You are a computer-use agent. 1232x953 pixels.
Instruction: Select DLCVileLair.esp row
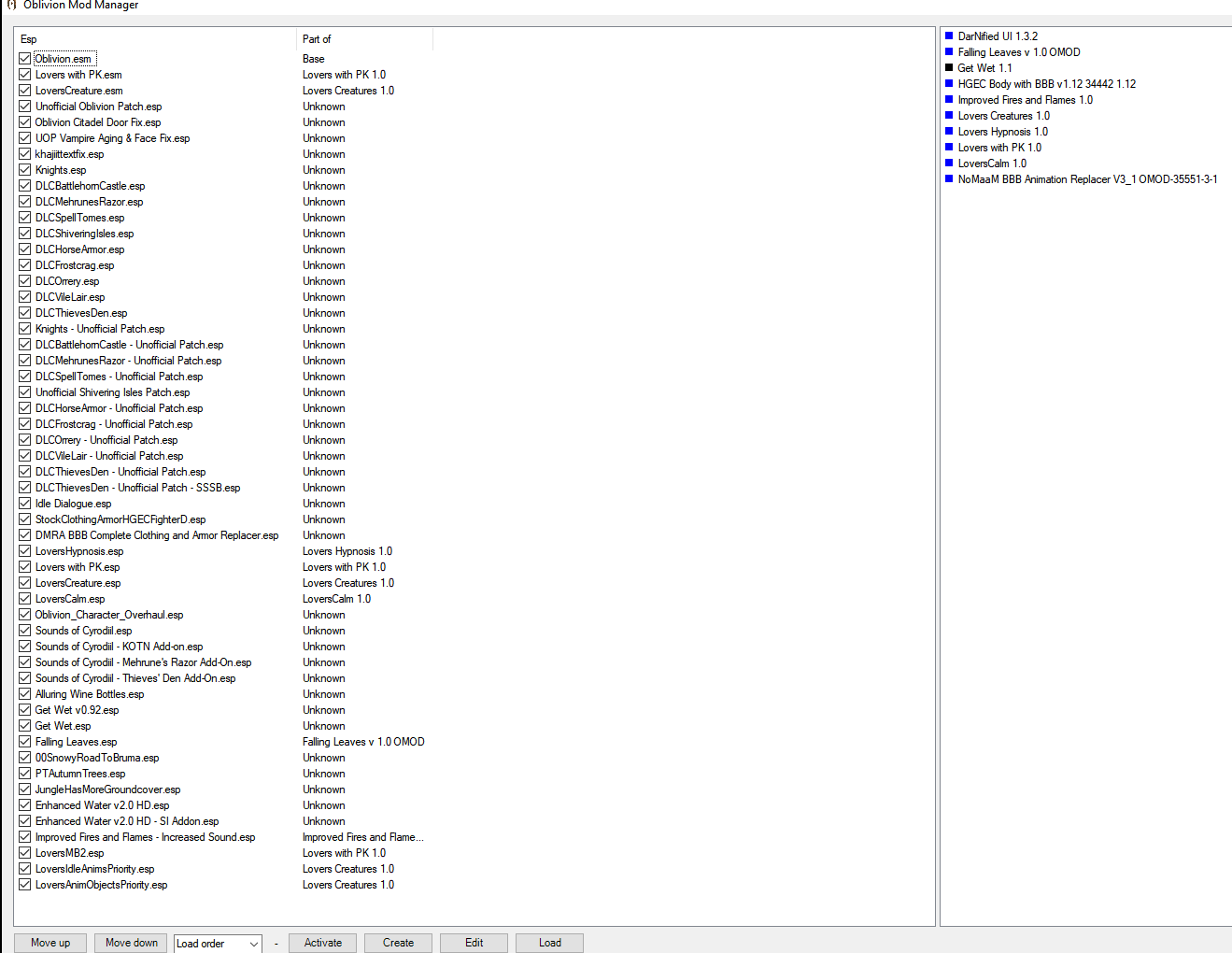70,297
